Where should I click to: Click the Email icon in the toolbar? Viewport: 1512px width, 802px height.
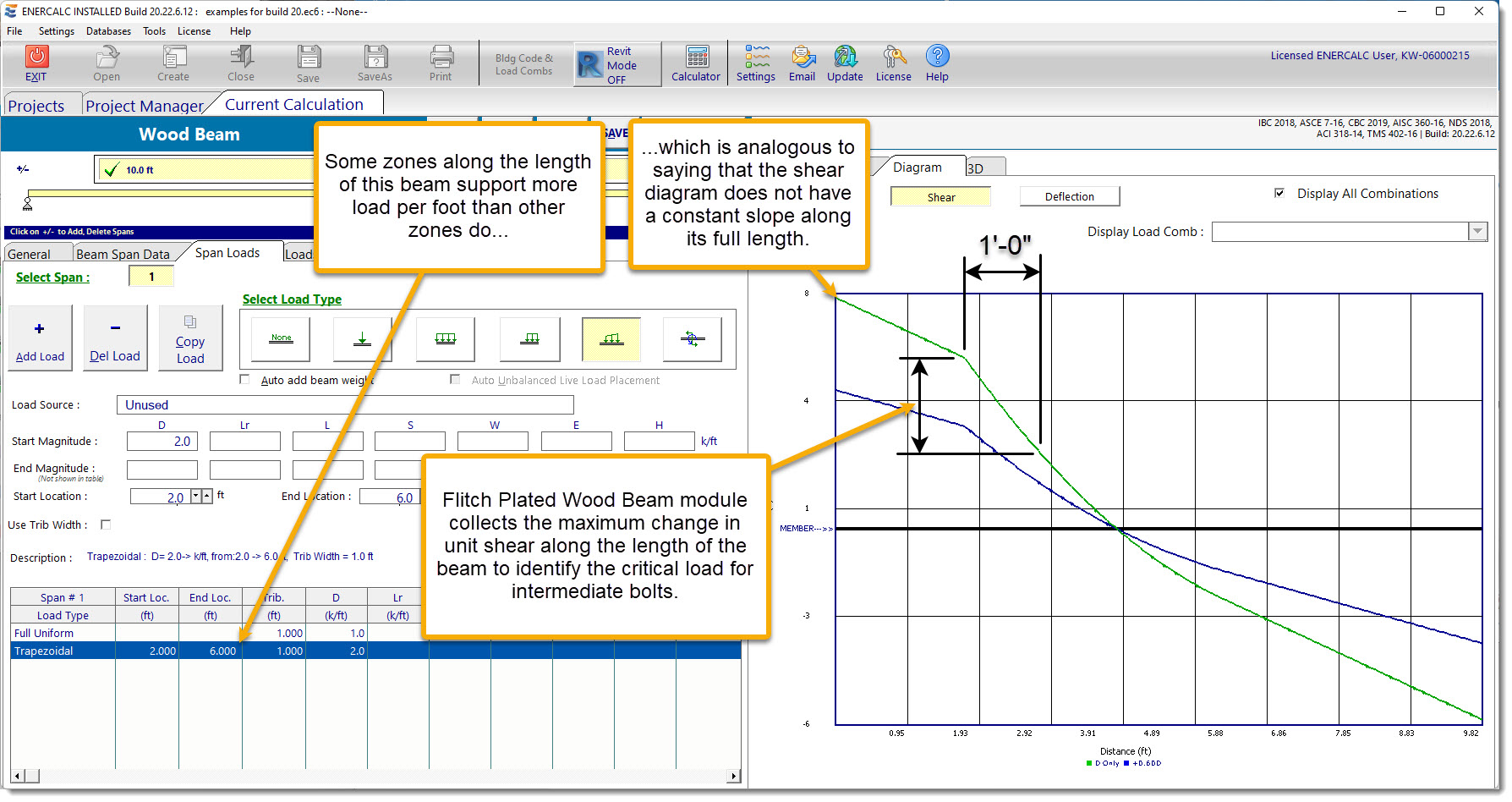coord(802,63)
